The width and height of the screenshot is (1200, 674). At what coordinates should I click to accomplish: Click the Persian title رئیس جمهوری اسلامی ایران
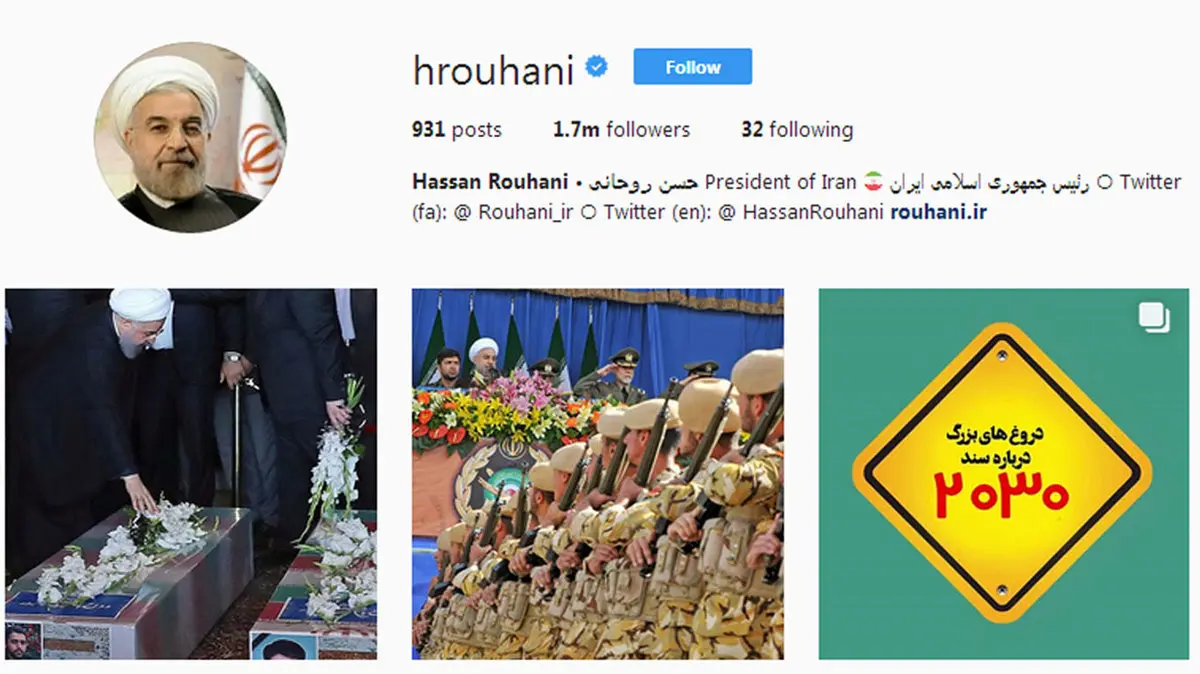[989, 182]
